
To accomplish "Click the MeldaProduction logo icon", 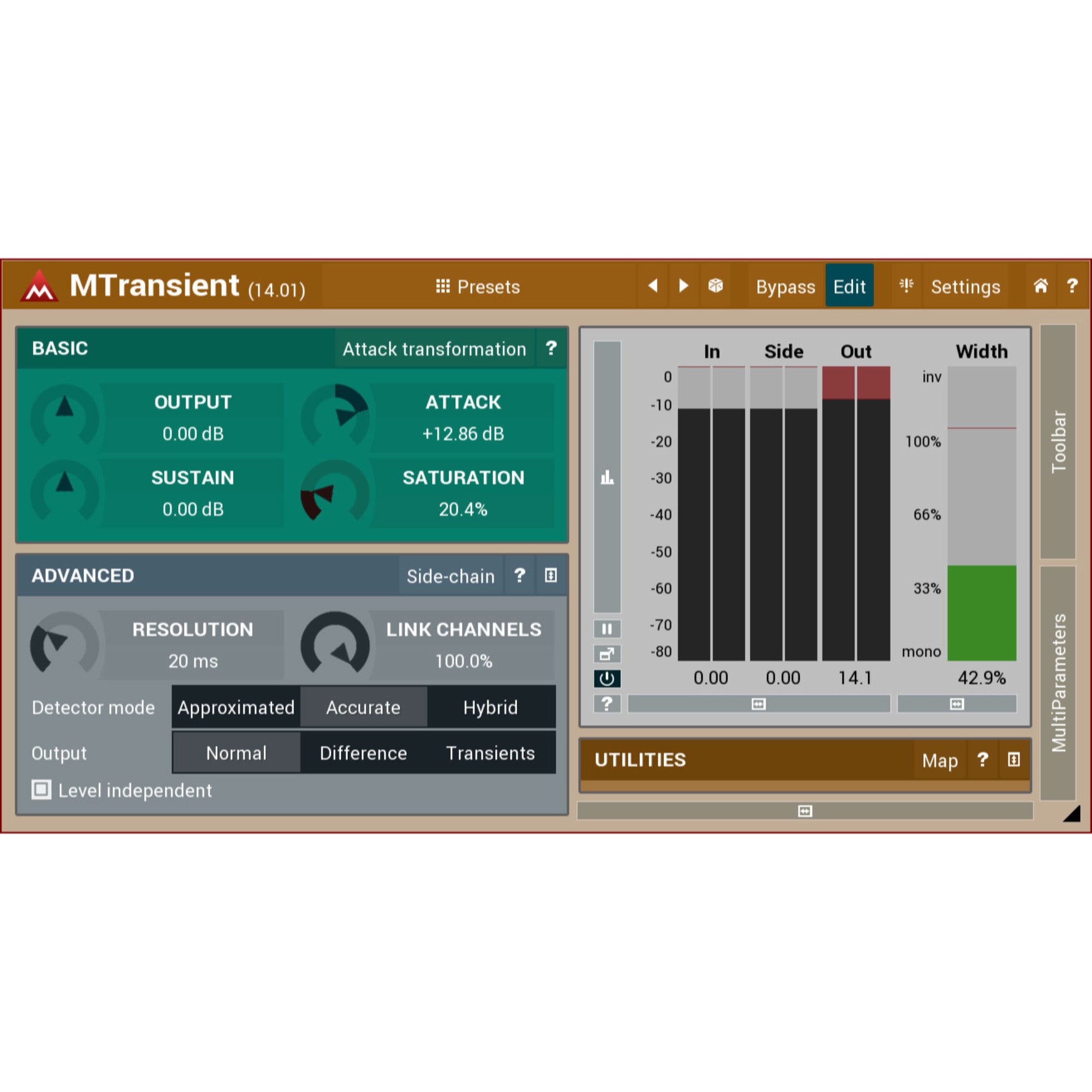I will click(39, 286).
